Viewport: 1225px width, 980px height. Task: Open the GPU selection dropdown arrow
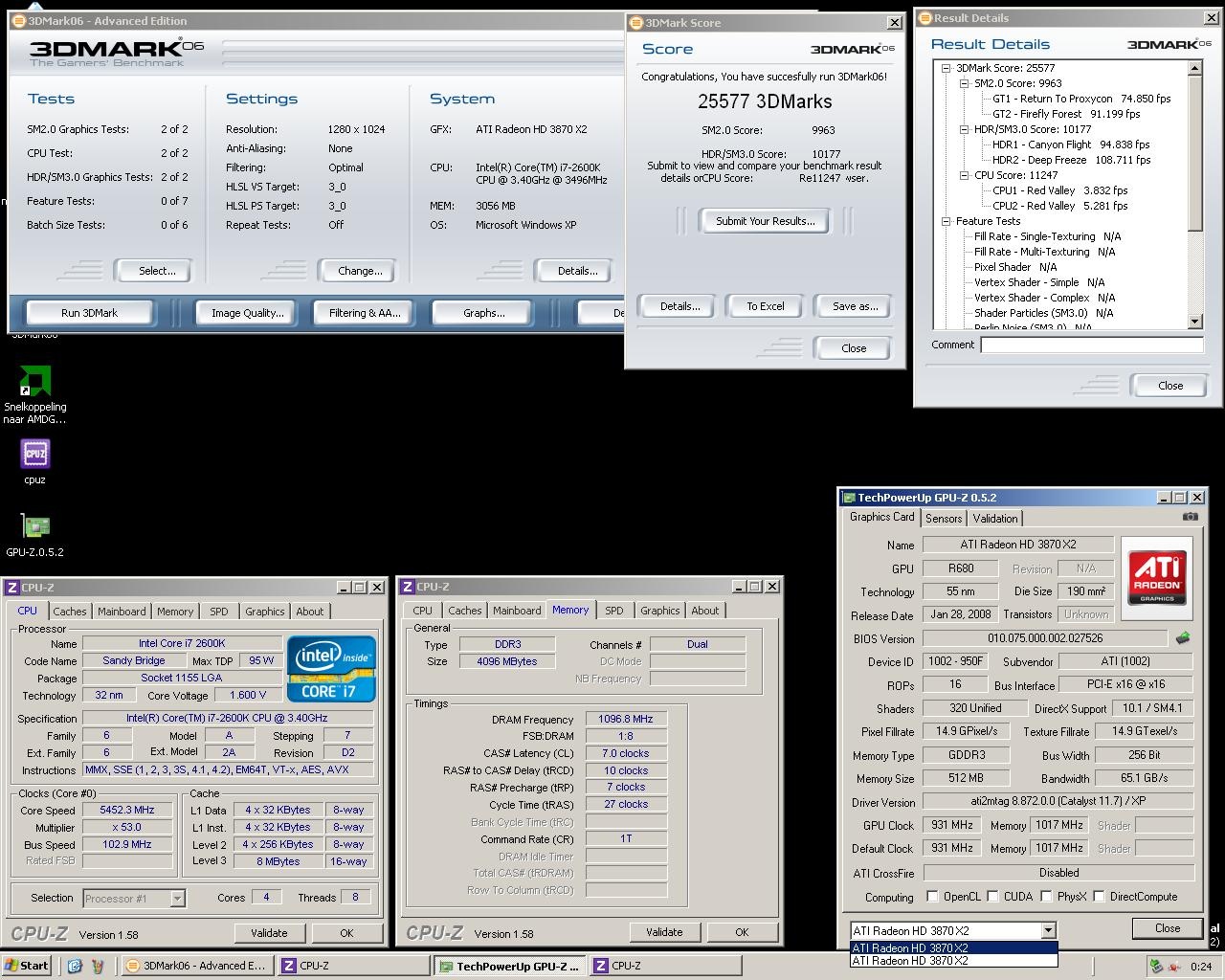point(1048,930)
